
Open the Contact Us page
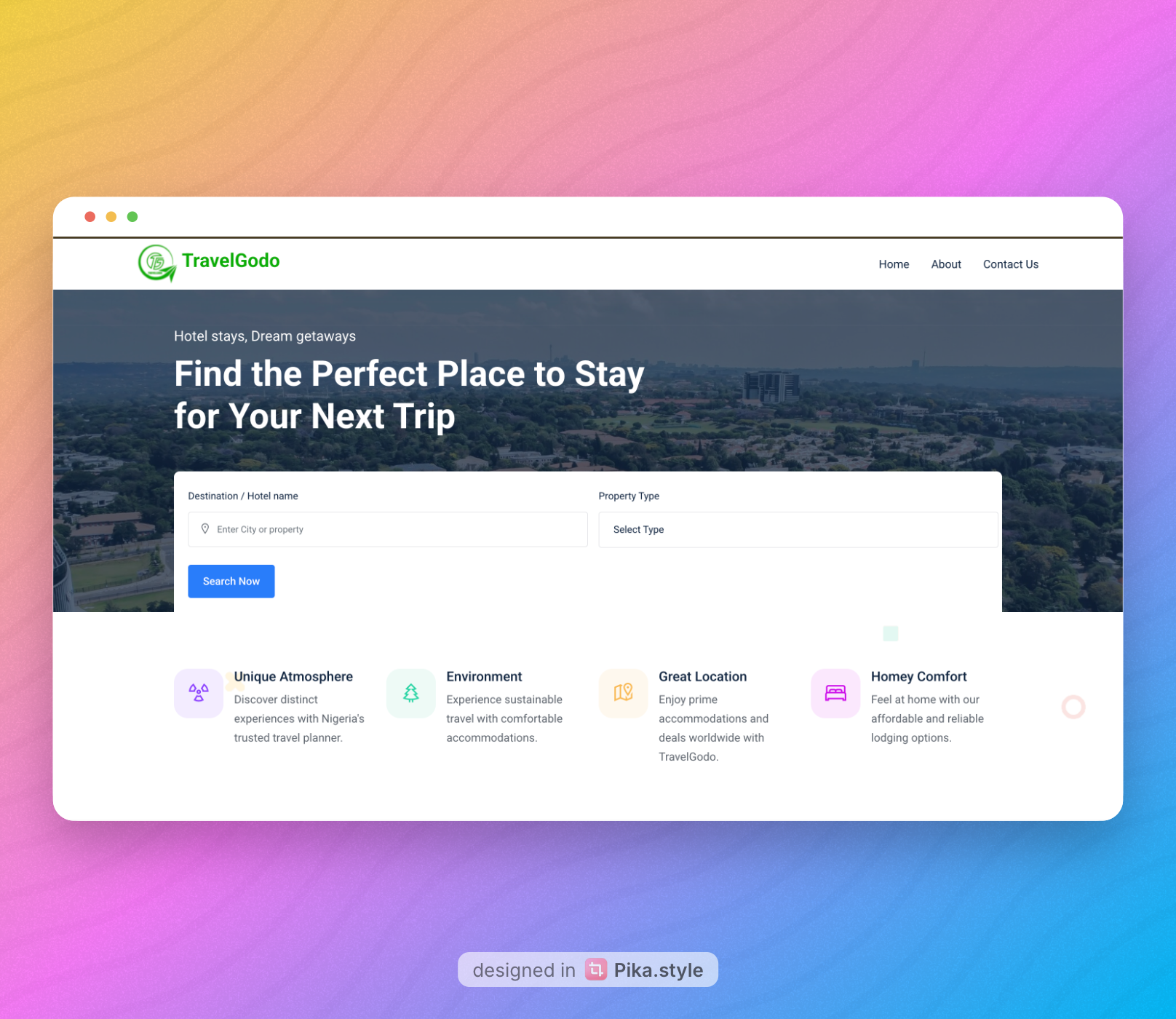pos(1011,264)
